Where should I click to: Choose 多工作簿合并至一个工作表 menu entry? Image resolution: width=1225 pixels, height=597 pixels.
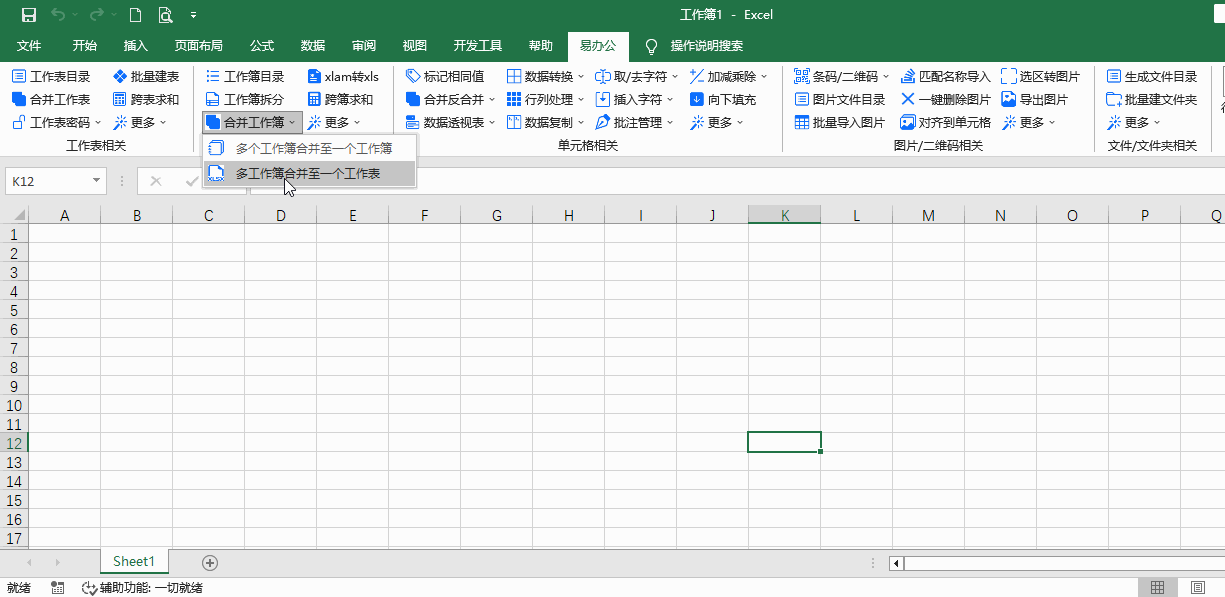click(x=309, y=173)
